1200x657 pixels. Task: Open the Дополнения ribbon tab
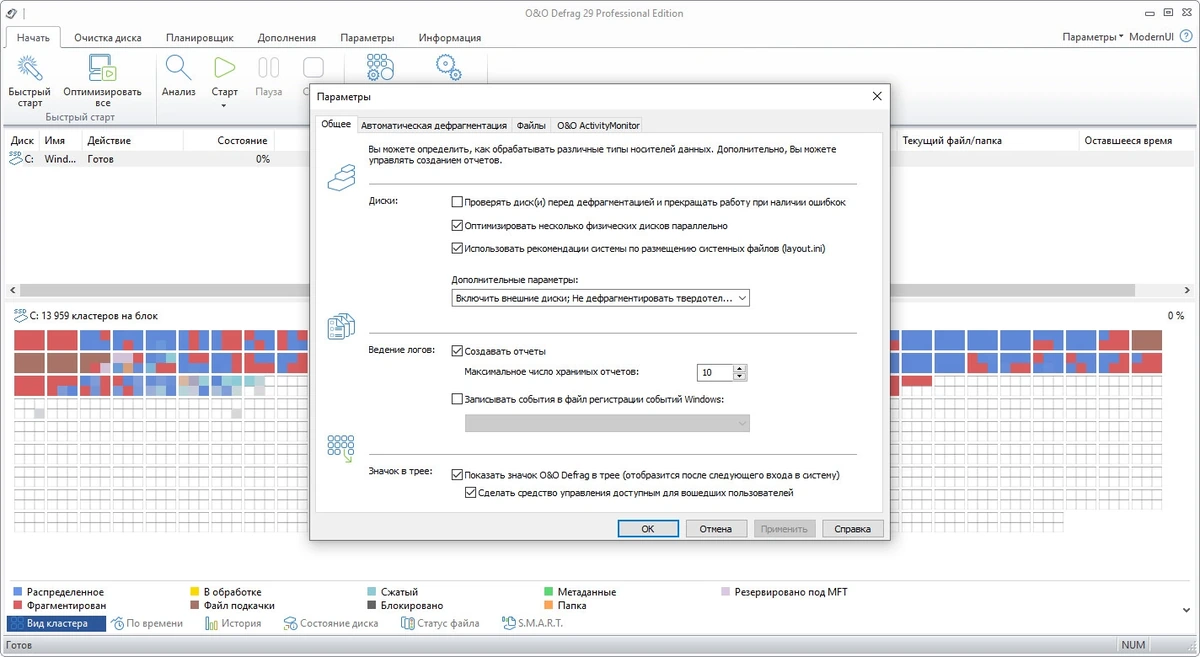[286, 37]
